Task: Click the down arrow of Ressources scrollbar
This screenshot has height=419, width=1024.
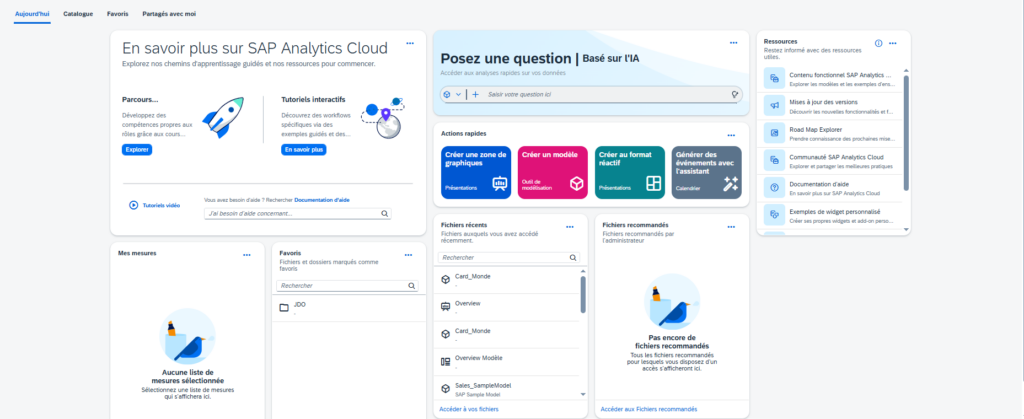Action: click(x=906, y=229)
